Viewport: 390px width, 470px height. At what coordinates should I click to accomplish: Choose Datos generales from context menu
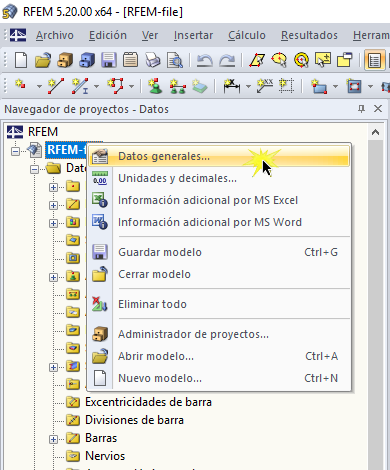tap(219, 156)
